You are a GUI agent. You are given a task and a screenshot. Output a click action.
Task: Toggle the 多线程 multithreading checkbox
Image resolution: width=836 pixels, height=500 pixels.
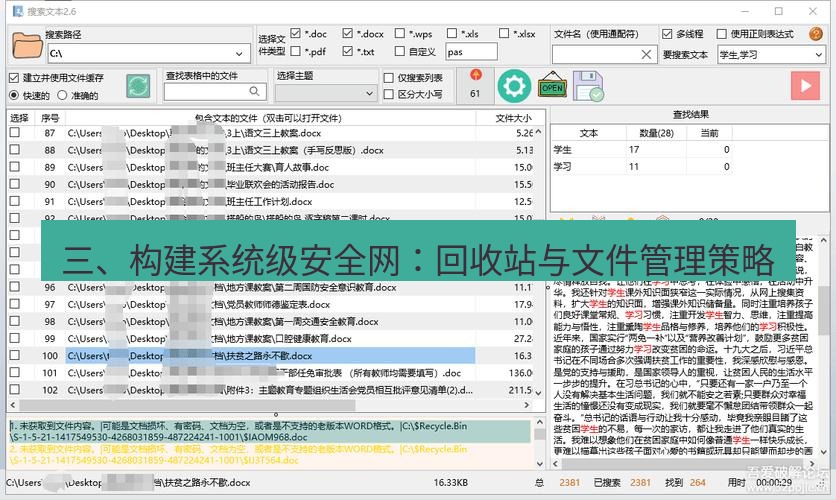(667, 34)
